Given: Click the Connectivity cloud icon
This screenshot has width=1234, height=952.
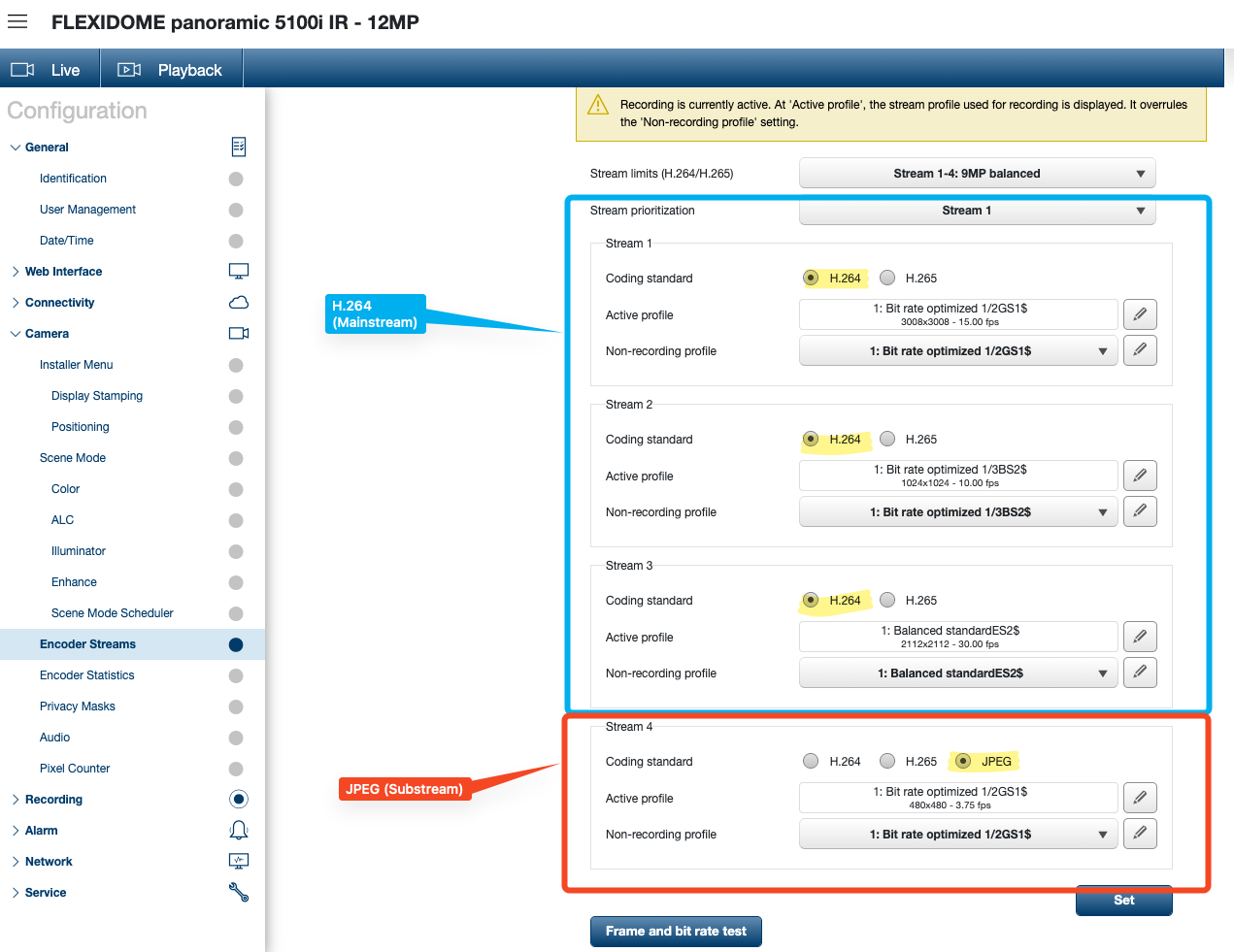Looking at the screenshot, I should pyautogui.click(x=238, y=302).
